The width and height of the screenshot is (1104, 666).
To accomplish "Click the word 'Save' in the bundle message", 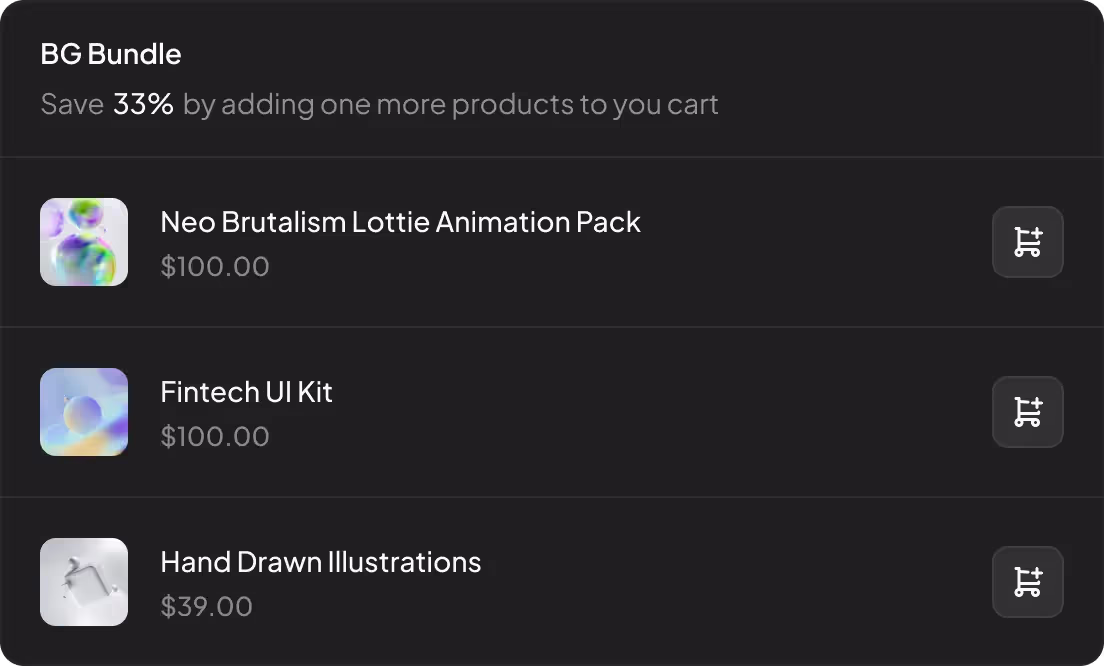I will [72, 104].
